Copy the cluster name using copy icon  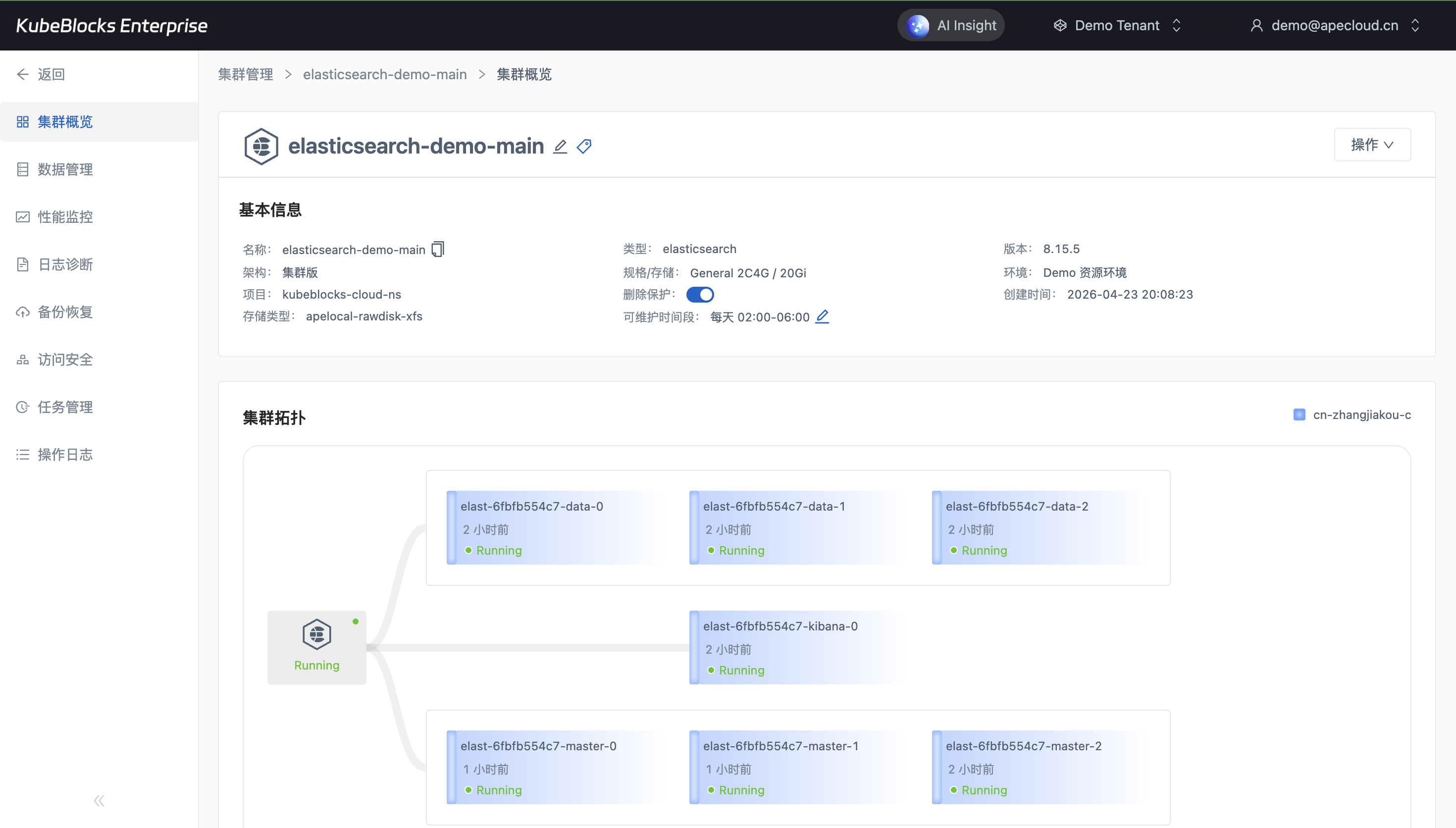[x=438, y=249]
